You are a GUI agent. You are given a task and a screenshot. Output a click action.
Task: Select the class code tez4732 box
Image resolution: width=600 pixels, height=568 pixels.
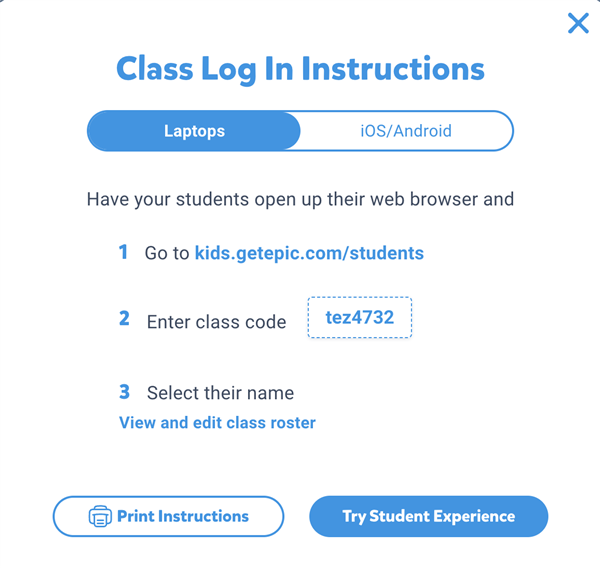tap(360, 317)
